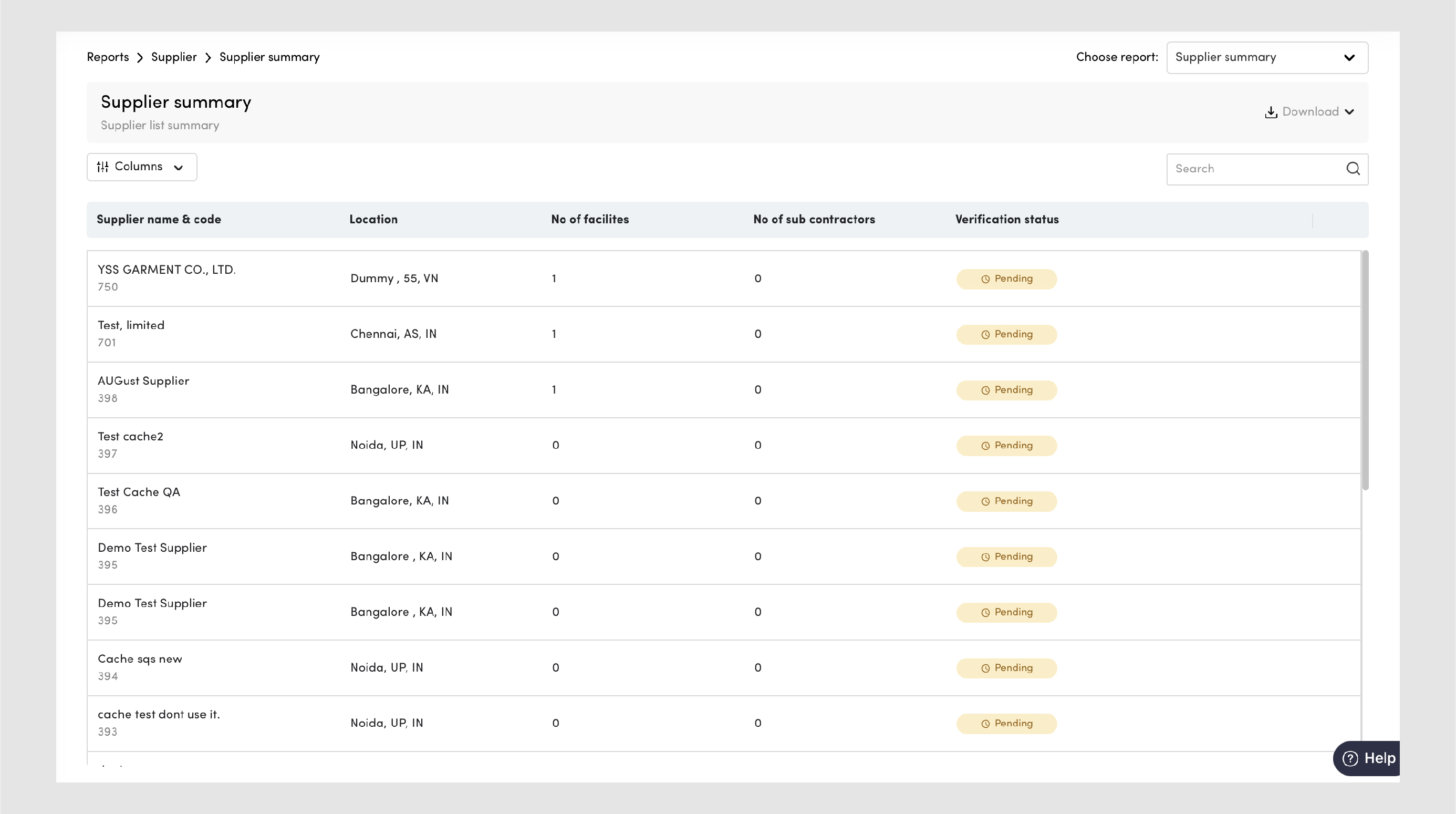This screenshot has height=814, width=1456.
Task: Click the breadcrumb chevron after Reports
Action: coord(140,58)
